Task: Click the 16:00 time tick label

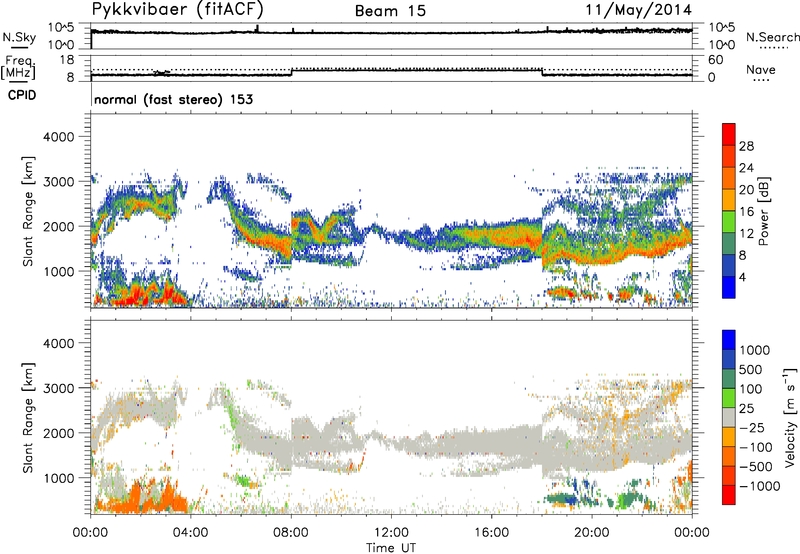Action: coord(491,533)
